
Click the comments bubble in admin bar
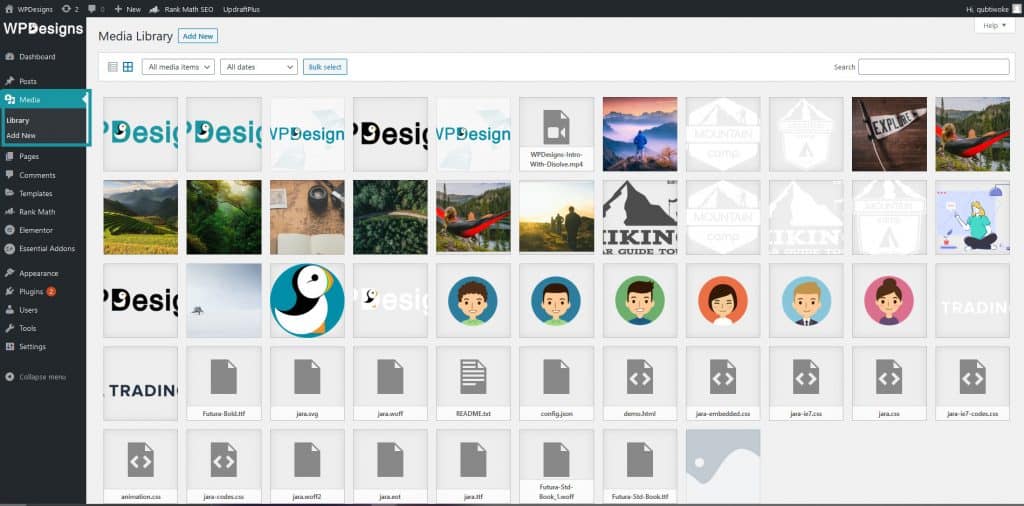(93, 8)
